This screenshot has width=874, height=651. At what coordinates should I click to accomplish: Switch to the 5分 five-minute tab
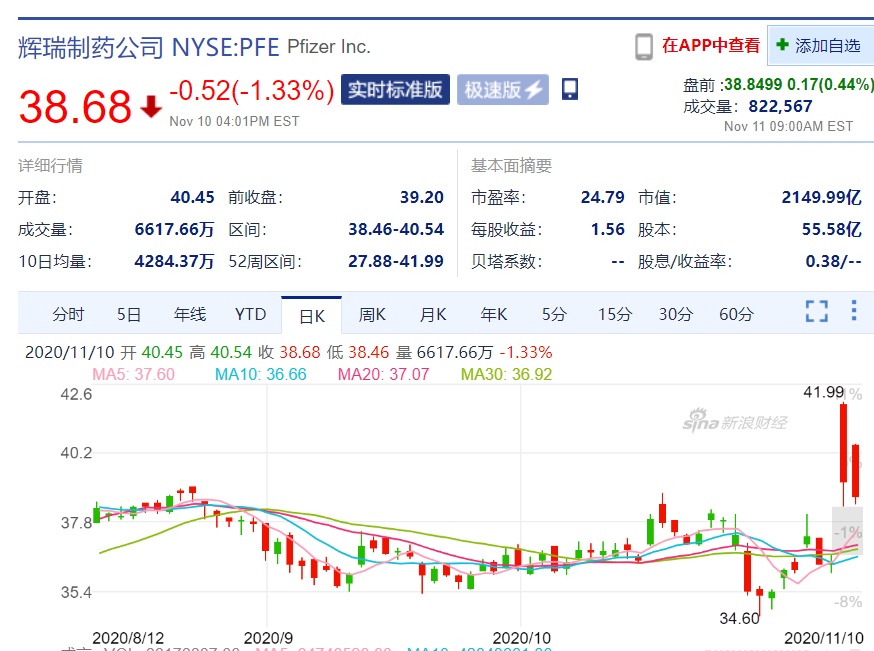coord(554,314)
